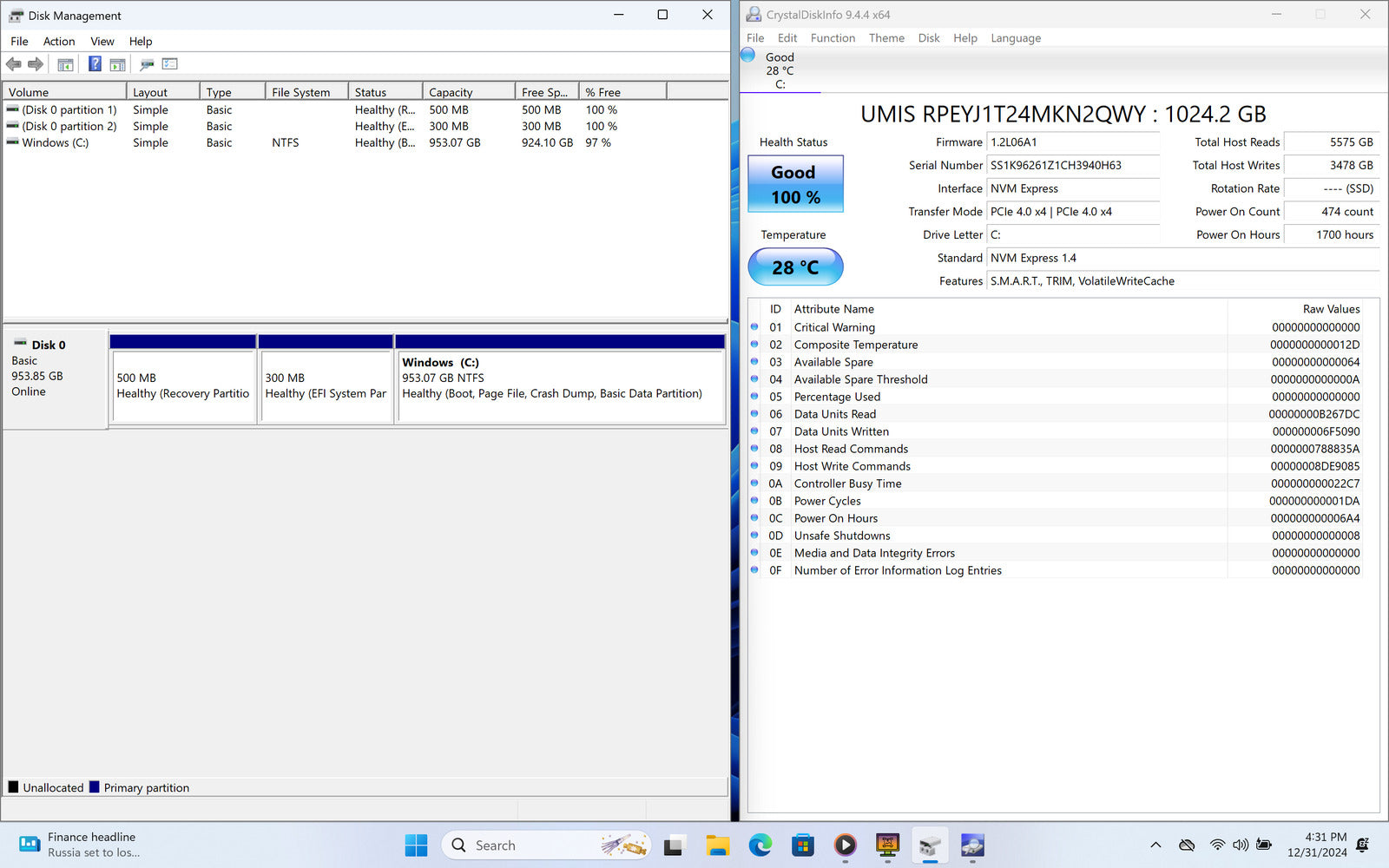Sort by the Volume column header
Image resolution: width=1389 pixels, height=868 pixels.
[x=65, y=92]
